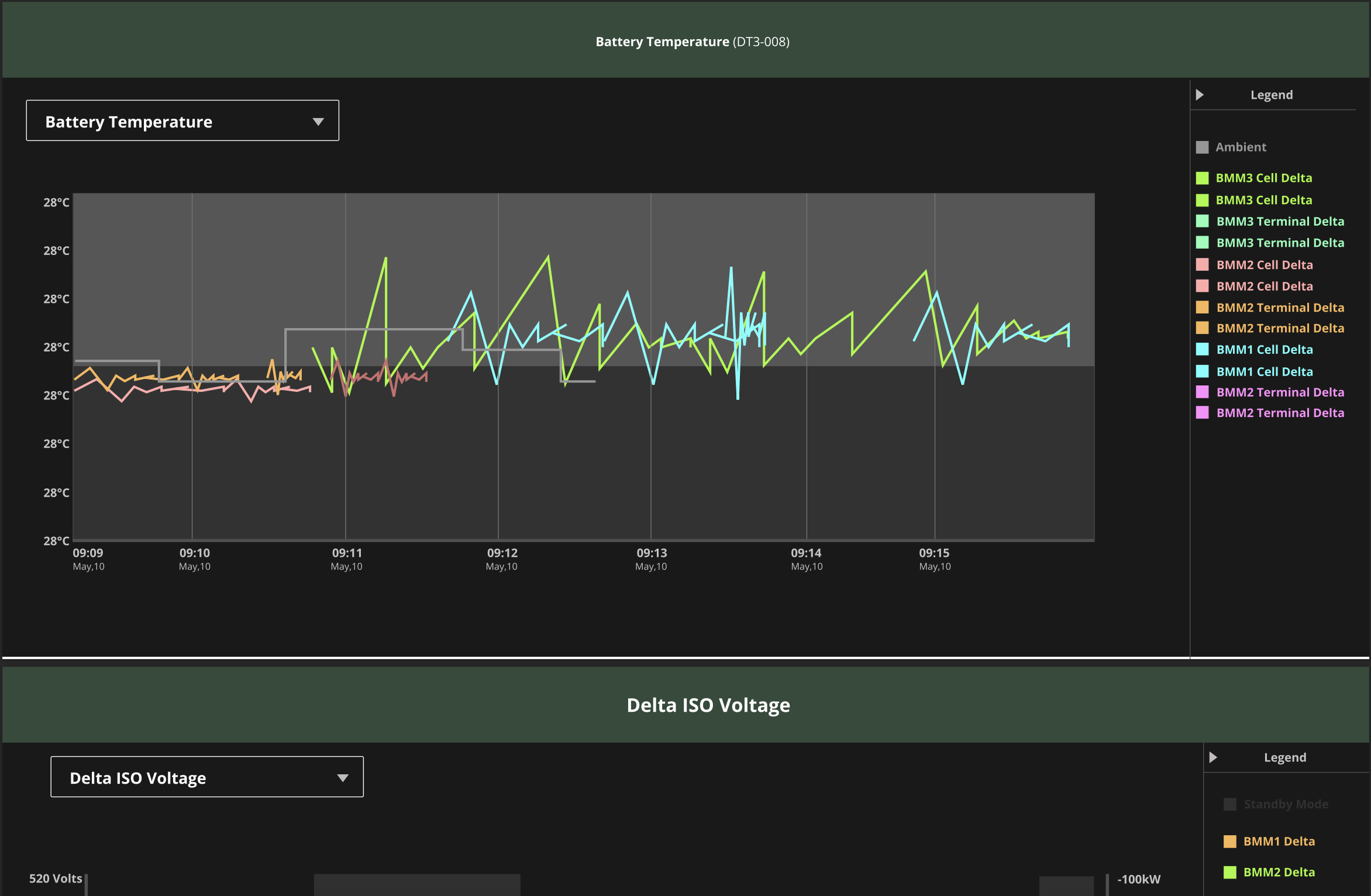Click the green BMM2 Delta swatch
Screen dimensions: 1371x896
click(1230, 873)
